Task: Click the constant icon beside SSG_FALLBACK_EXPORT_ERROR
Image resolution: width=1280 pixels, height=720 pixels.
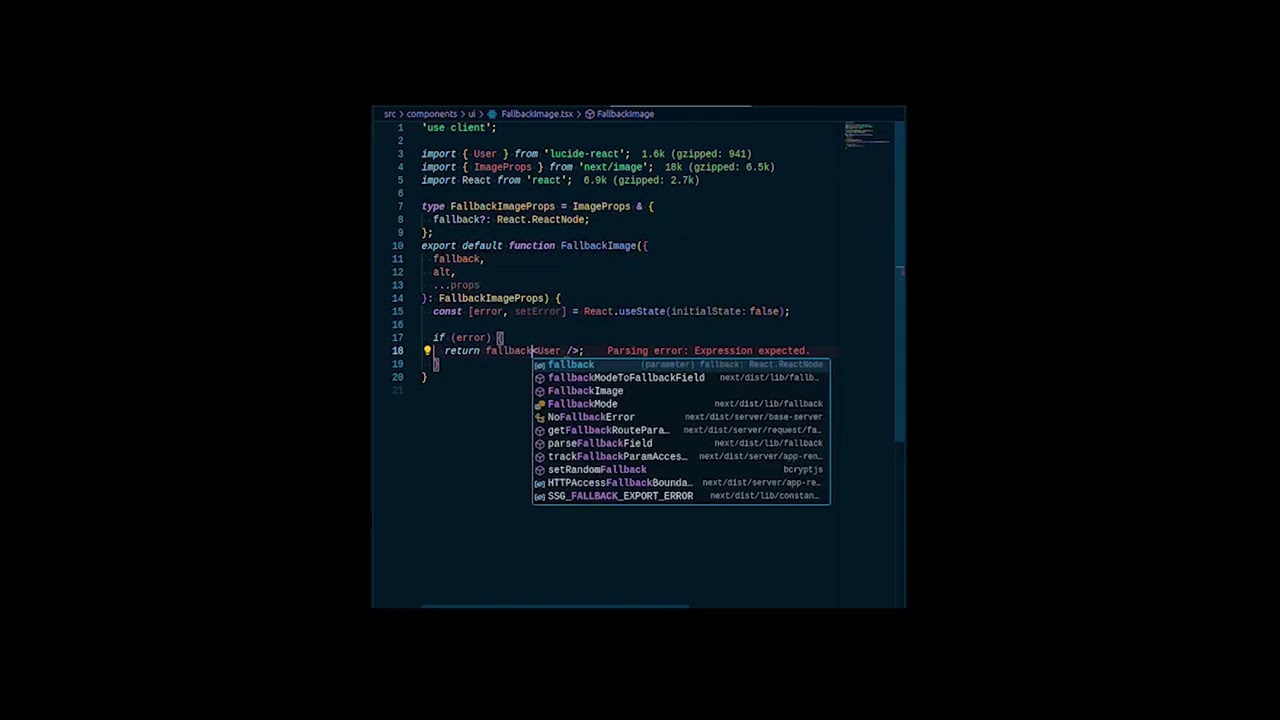Action: tap(540, 496)
